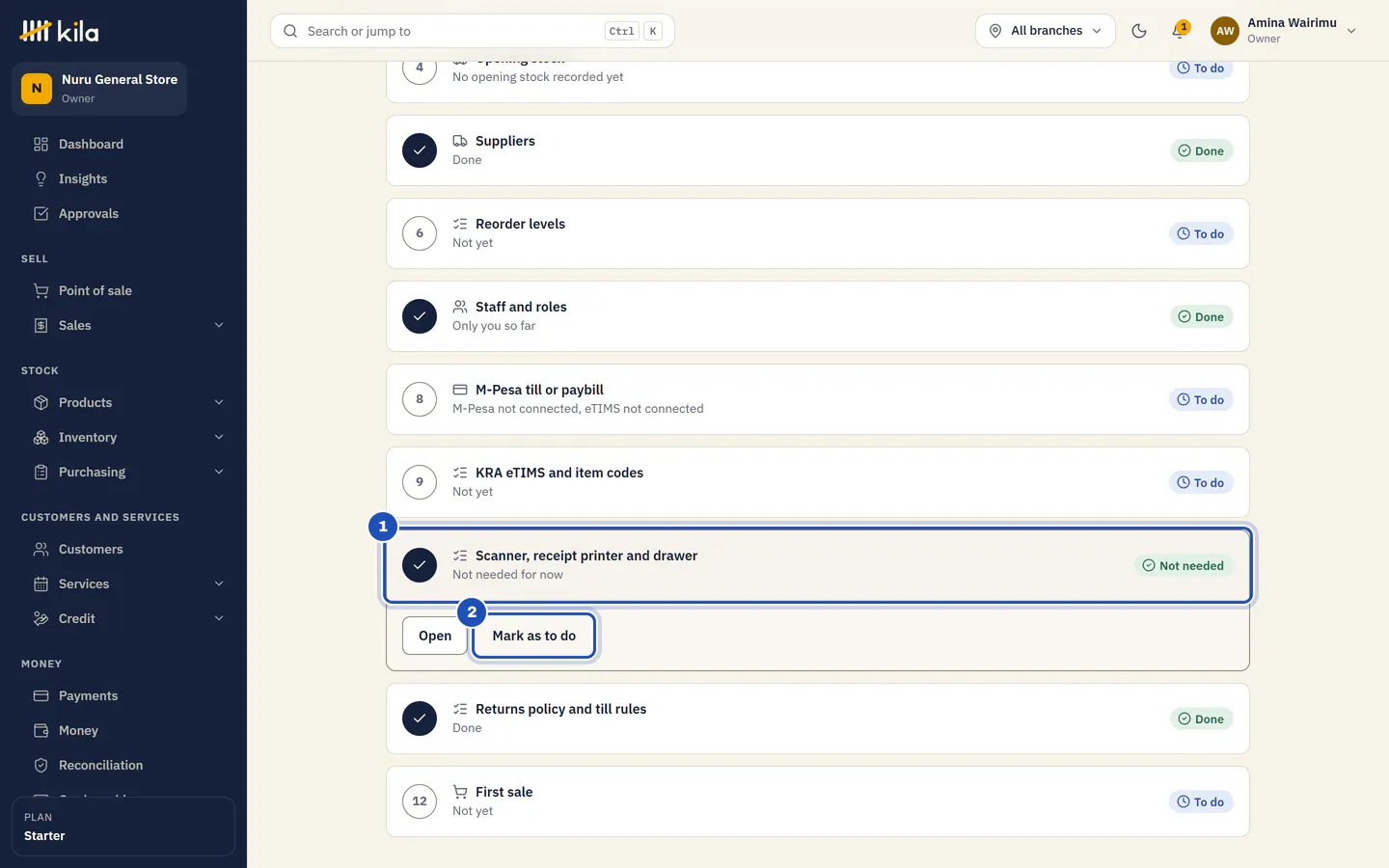Click the Inventory boxes icon

(41, 438)
